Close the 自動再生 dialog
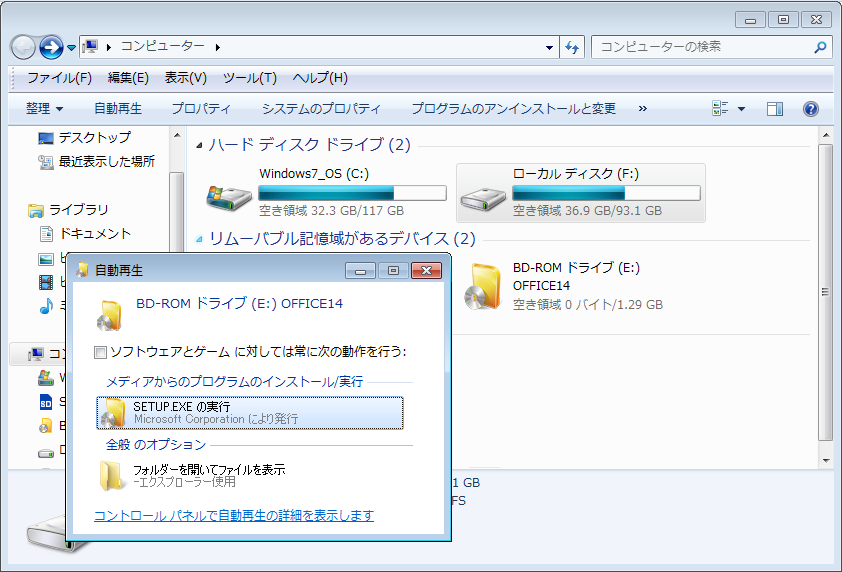 coord(426,271)
